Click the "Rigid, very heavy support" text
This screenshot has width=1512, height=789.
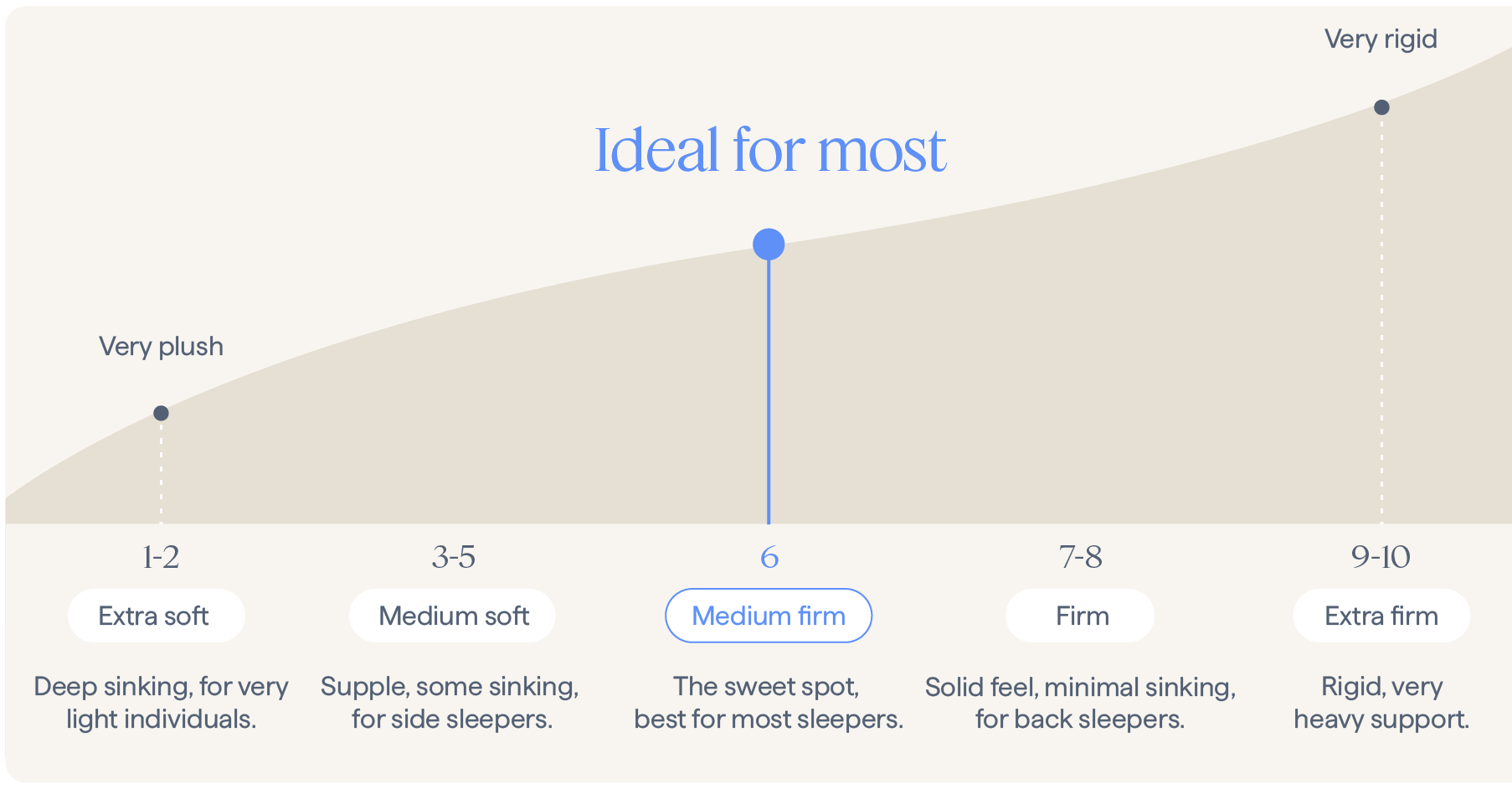(x=1381, y=702)
